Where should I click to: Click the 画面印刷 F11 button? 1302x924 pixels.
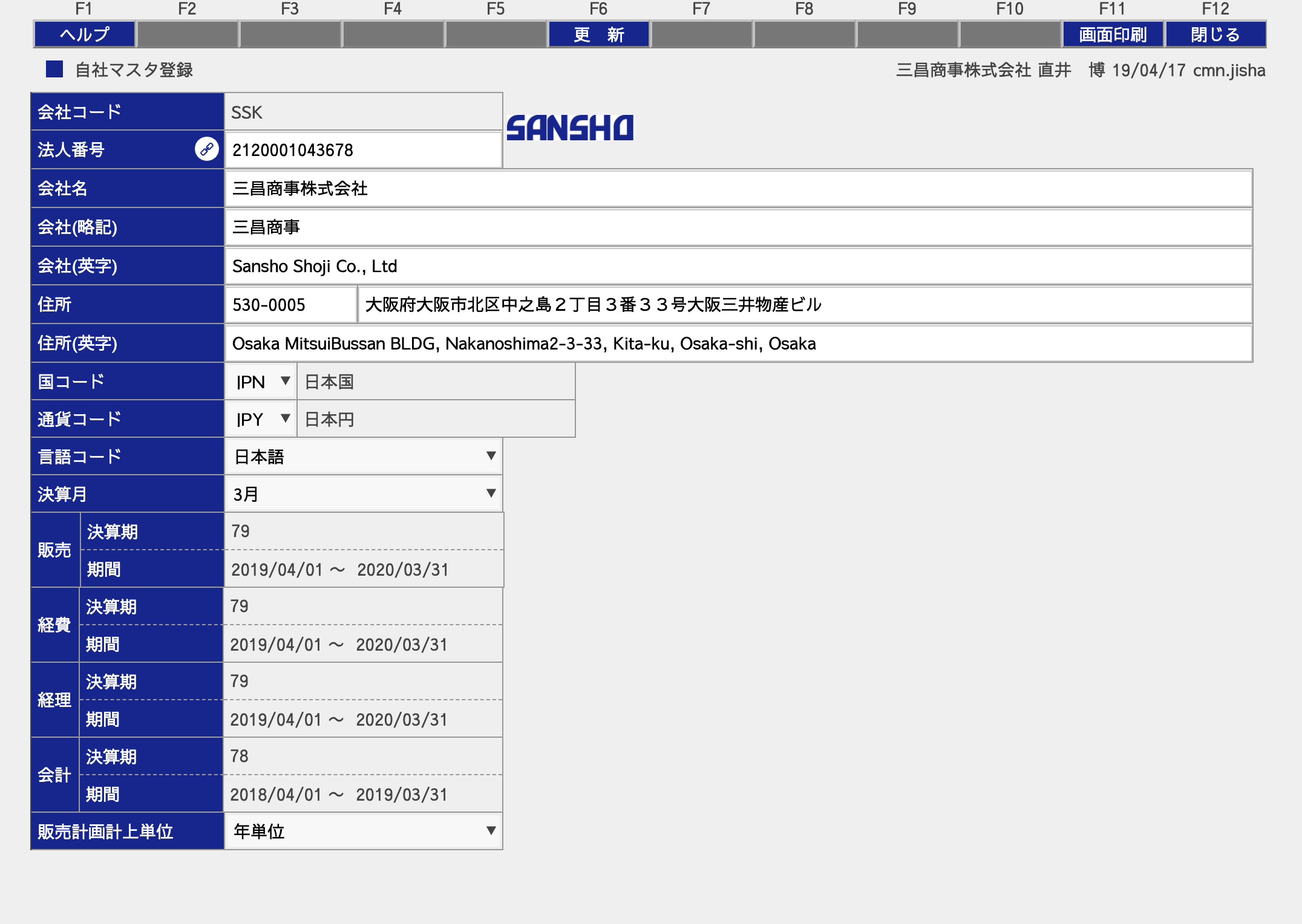1113,34
